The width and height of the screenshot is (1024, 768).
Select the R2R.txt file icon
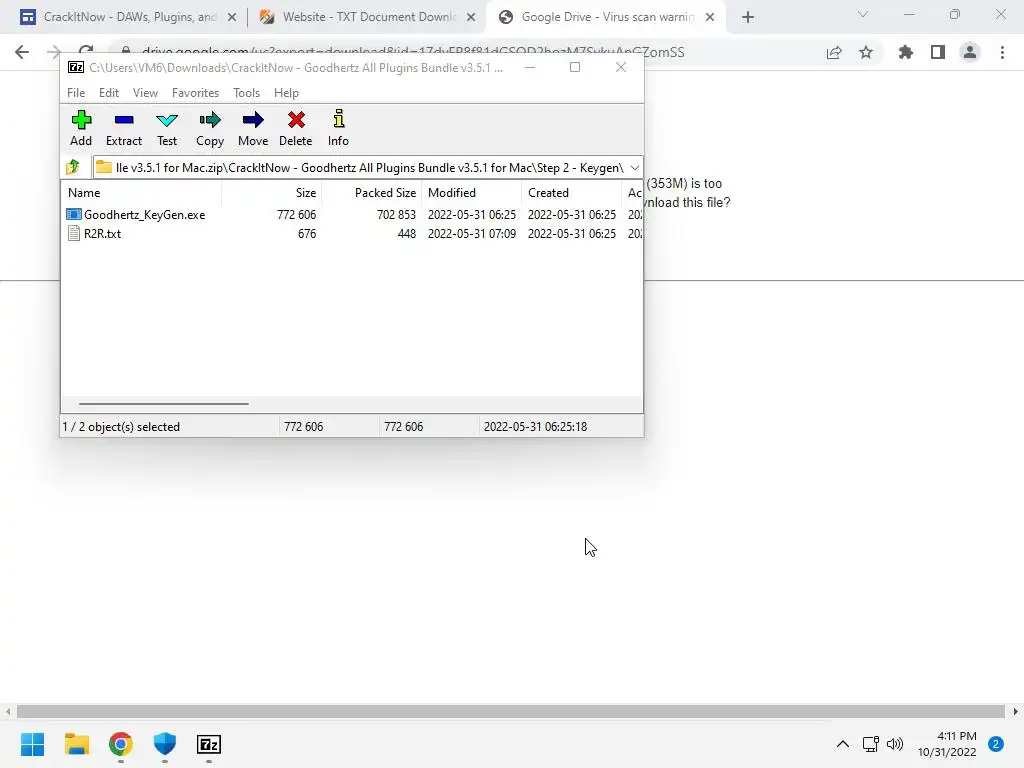(x=74, y=233)
